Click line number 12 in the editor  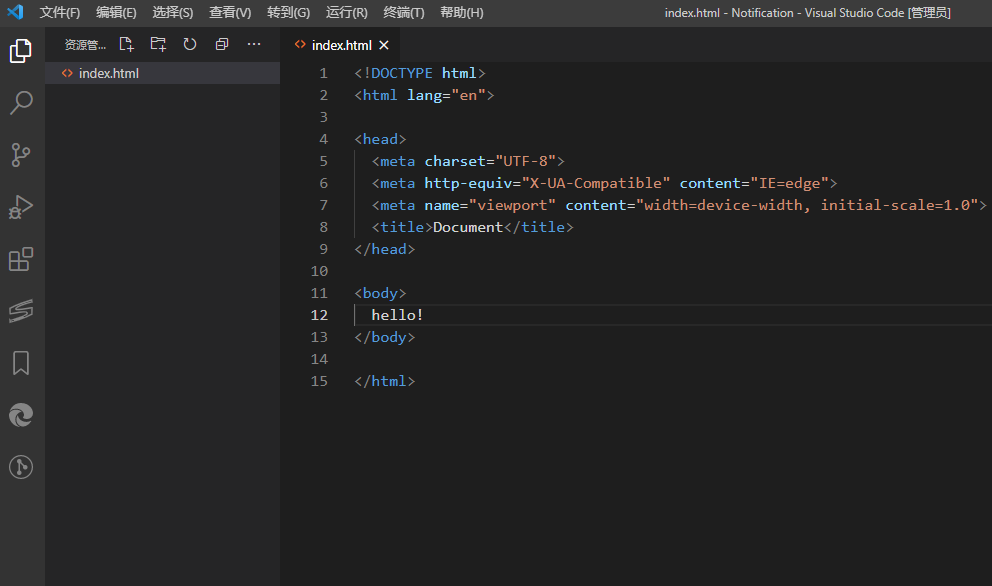[319, 314]
